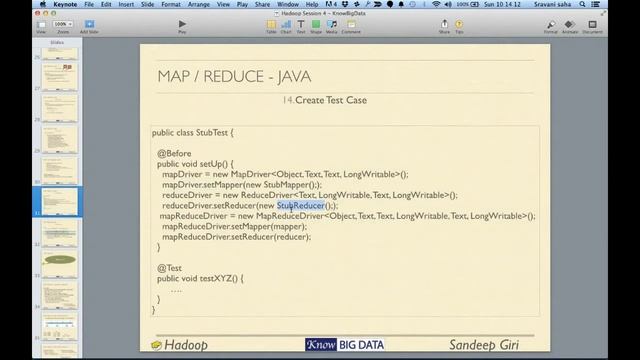Open the Edit menu

[106, 4]
